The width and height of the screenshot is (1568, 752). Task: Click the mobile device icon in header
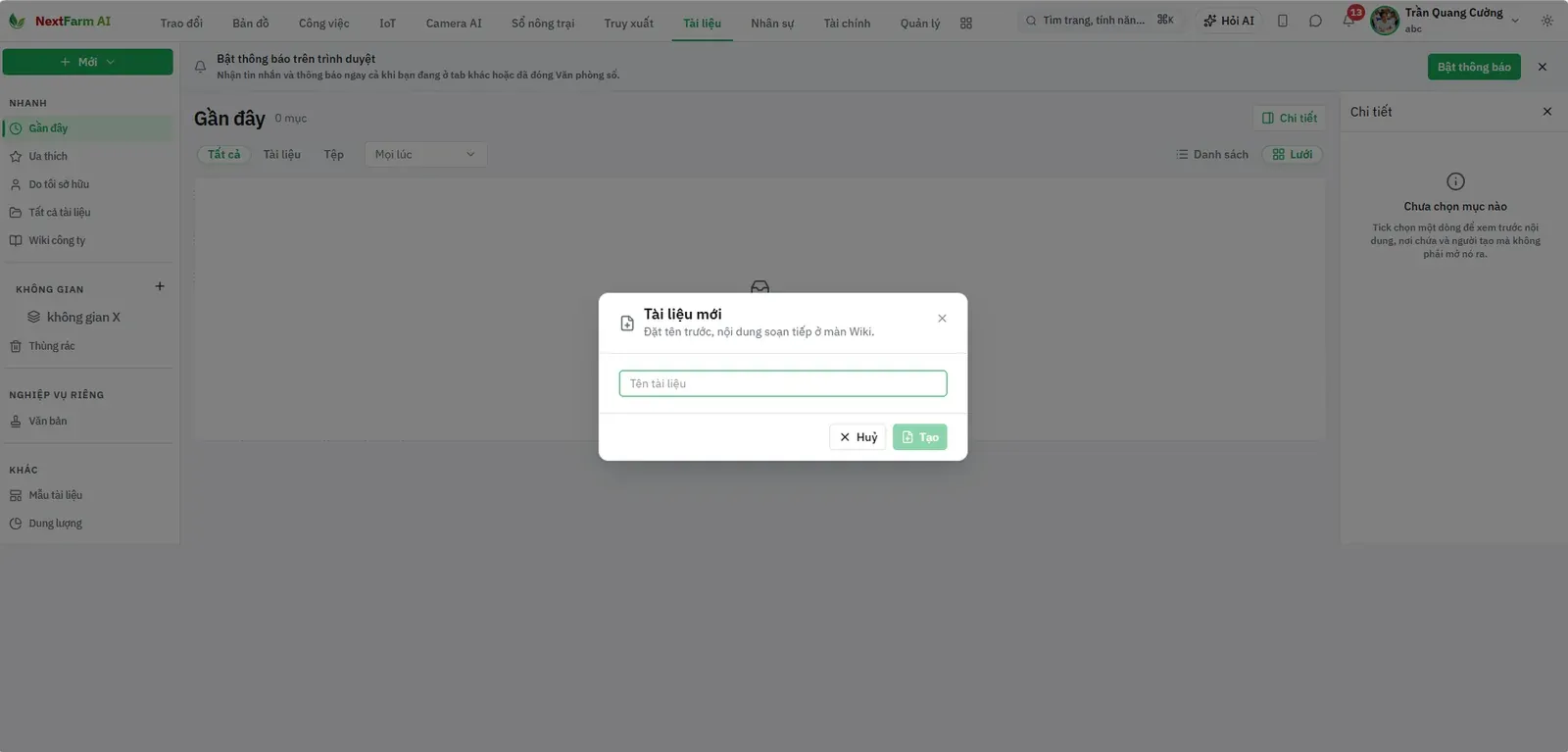(1282, 21)
